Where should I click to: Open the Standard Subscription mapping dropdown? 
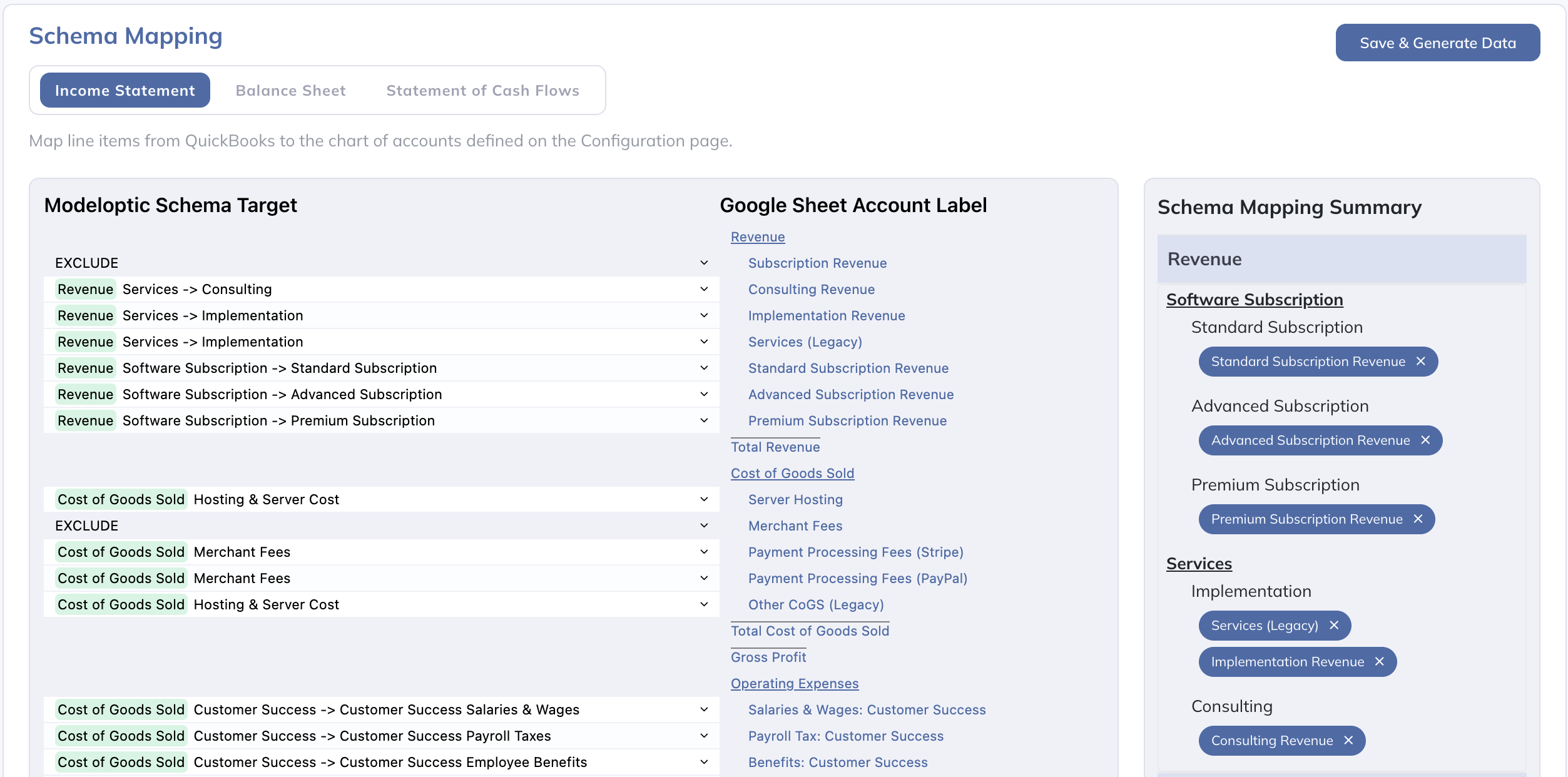pyautogui.click(x=704, y=368)
